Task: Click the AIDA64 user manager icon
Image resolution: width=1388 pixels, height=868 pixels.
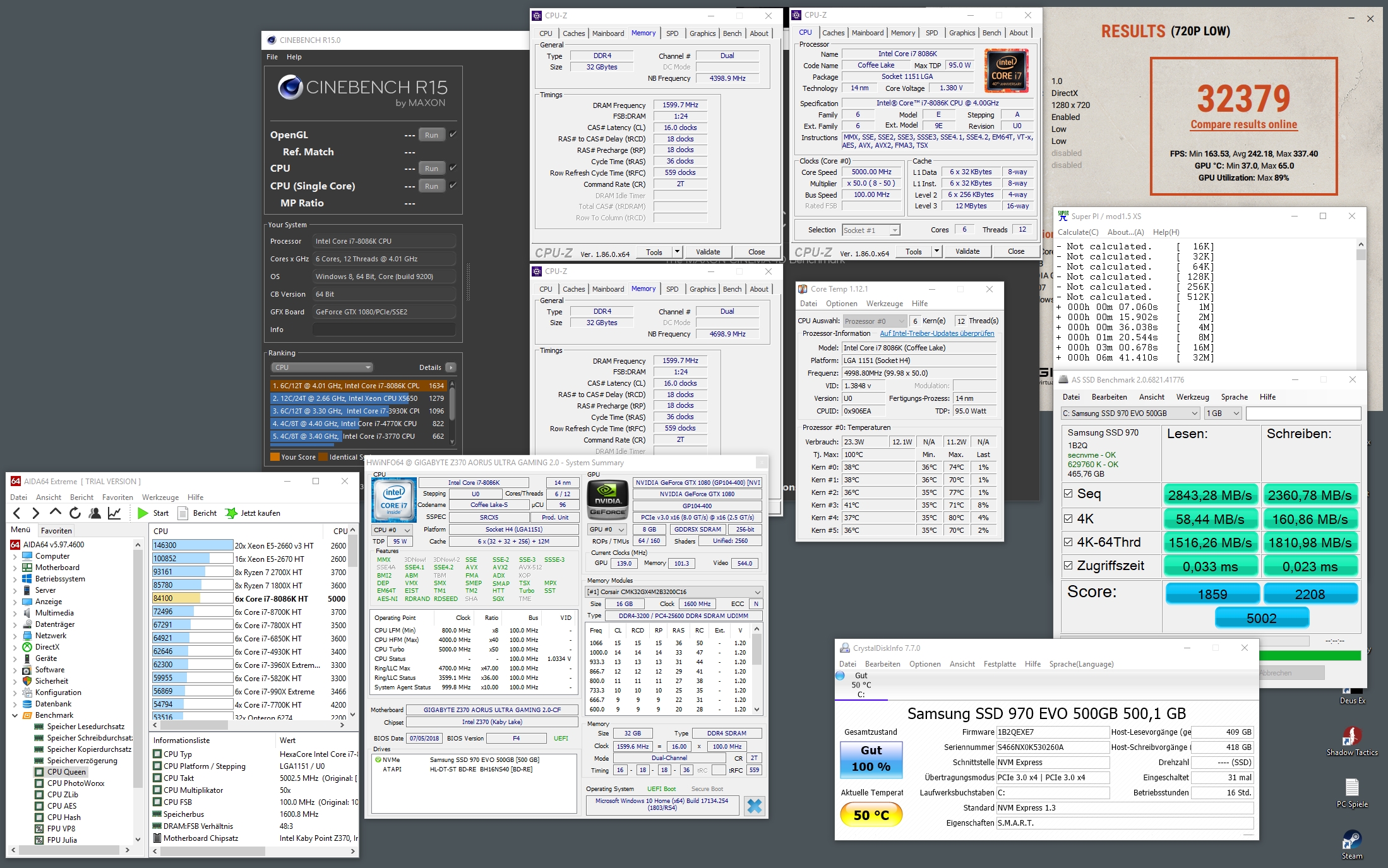Action: (95, 513)
